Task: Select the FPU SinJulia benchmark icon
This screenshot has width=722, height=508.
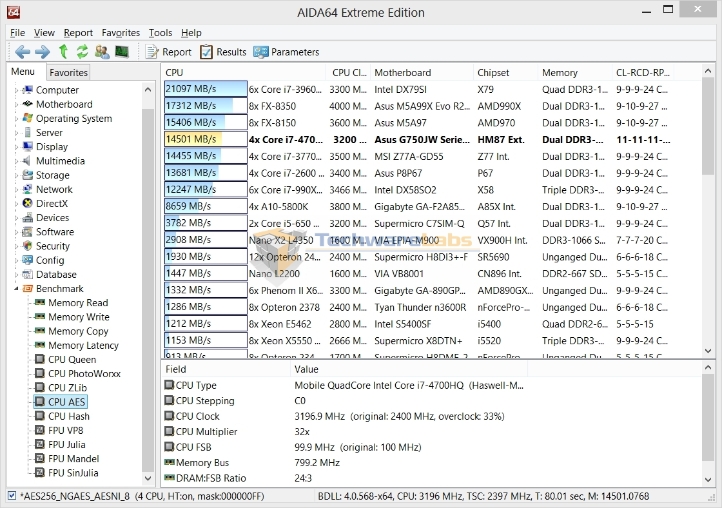Action: tap(40, 473)
